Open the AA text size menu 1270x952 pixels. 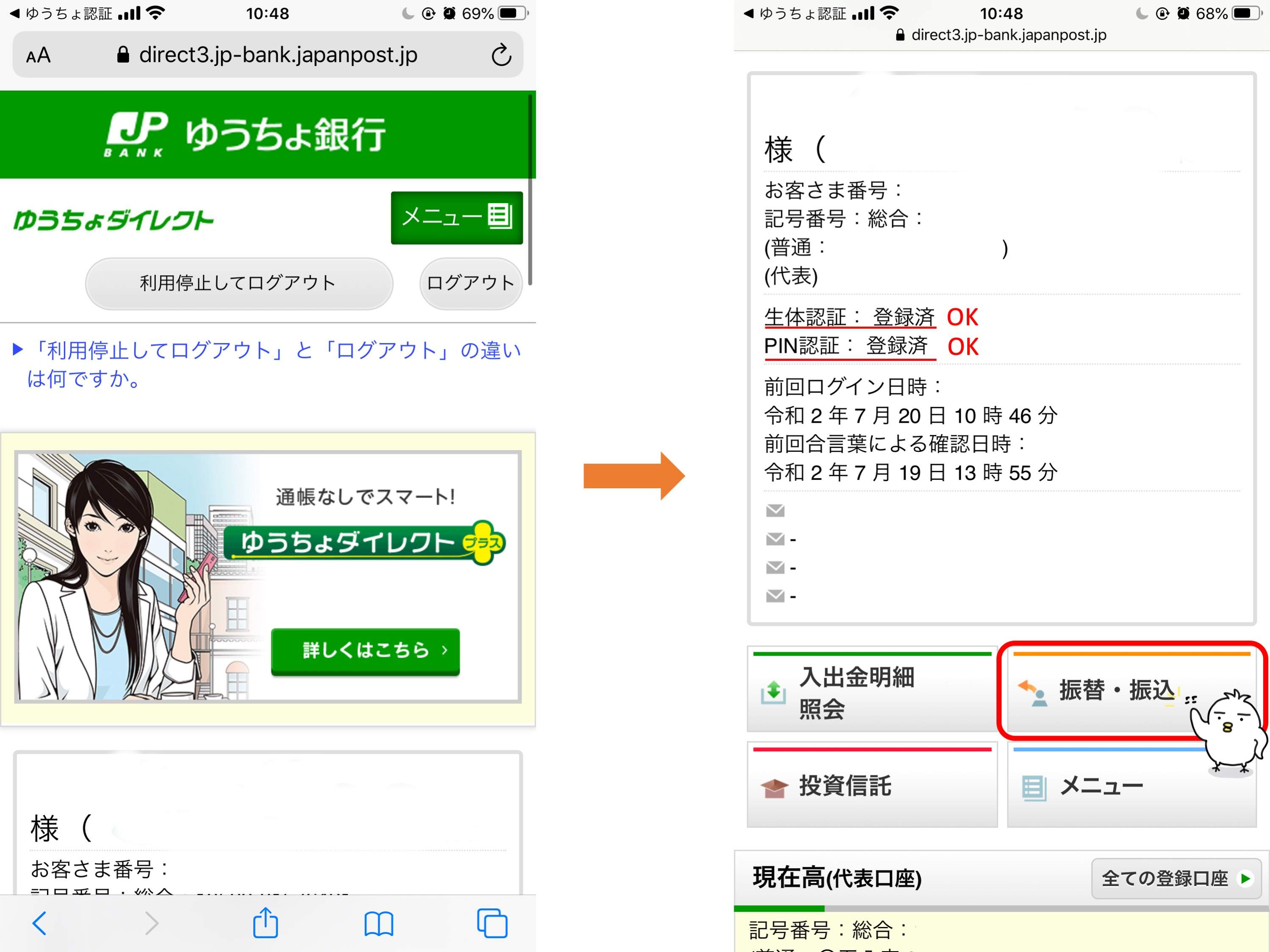39,56
